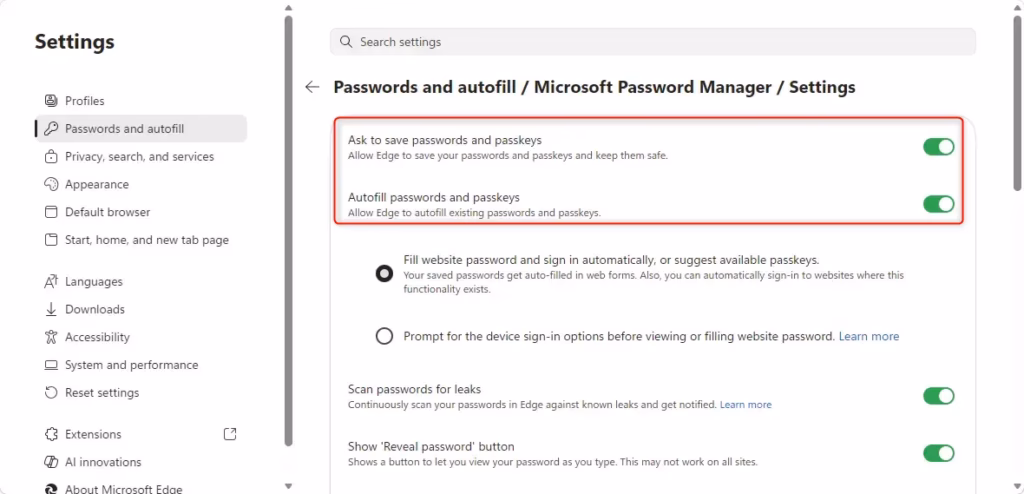Click Learn more about device sign-in prompt
Screen dimensions: 1024x494
tap(868, 337)
